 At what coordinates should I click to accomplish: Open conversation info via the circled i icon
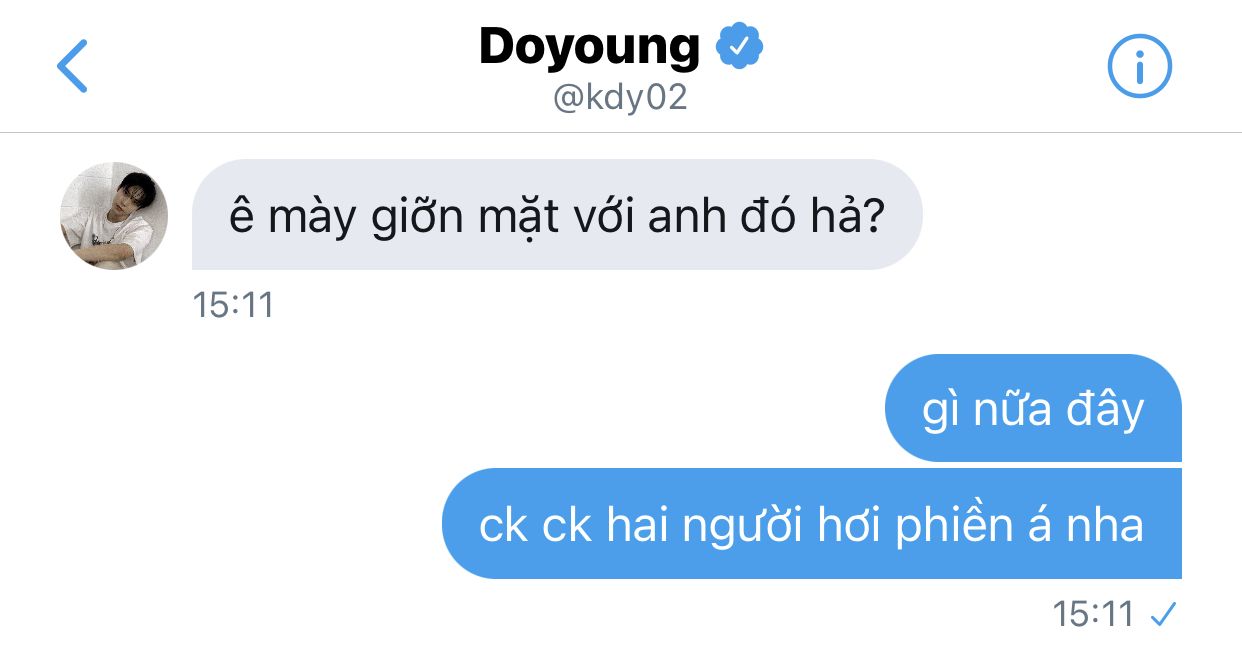tap(1139, 66)
